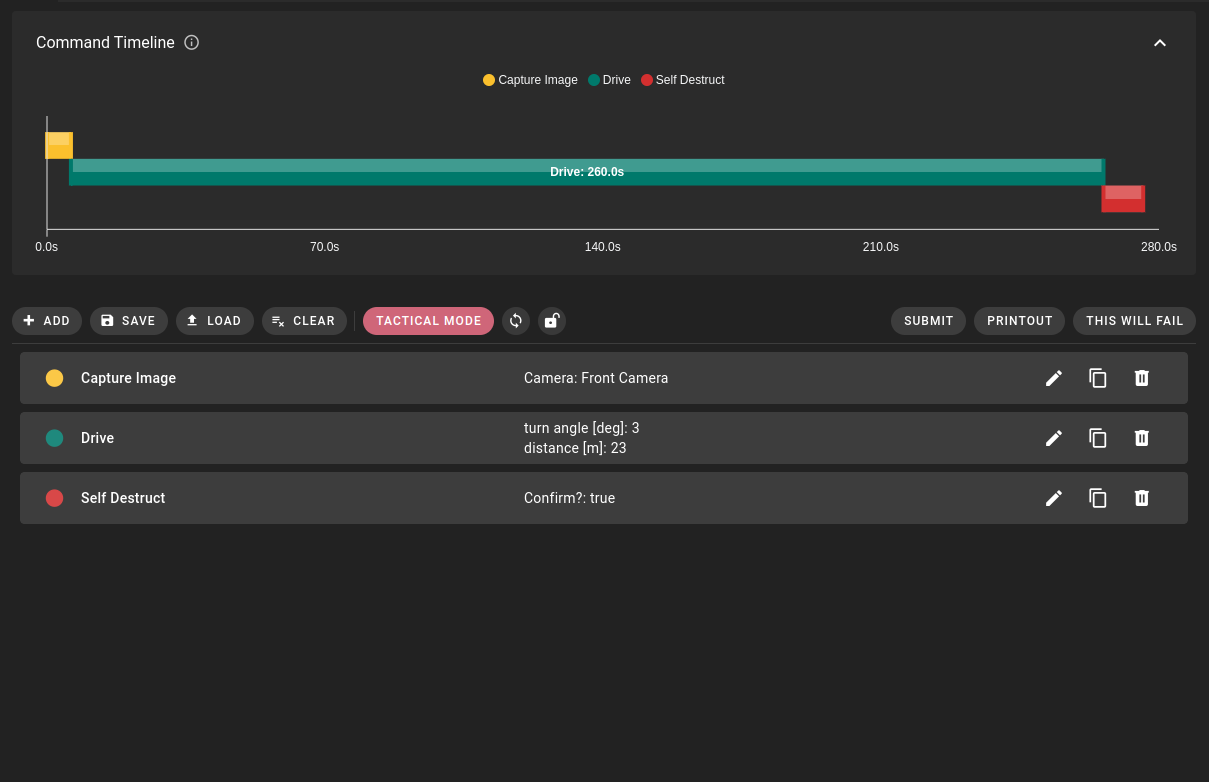Delete the Self Destruct command
The image size is (1209, 782).
tap(1142, 498)
